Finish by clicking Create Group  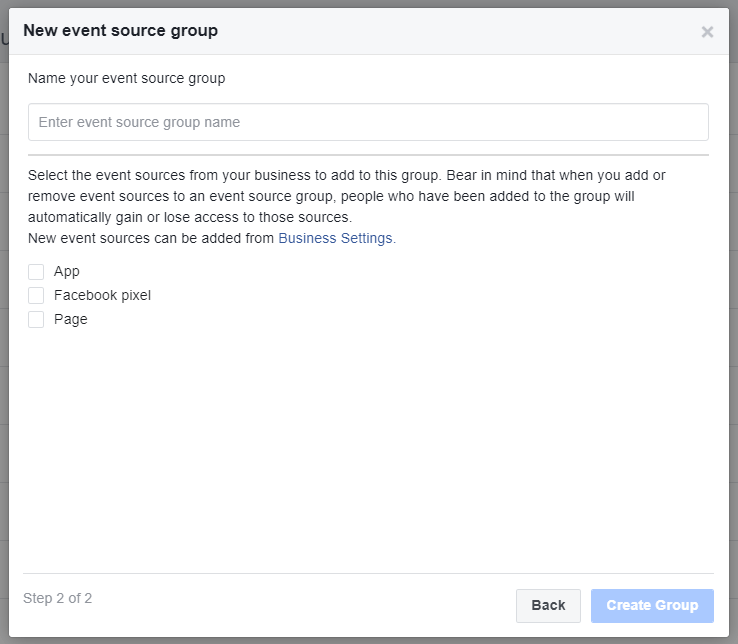point(652,605)
